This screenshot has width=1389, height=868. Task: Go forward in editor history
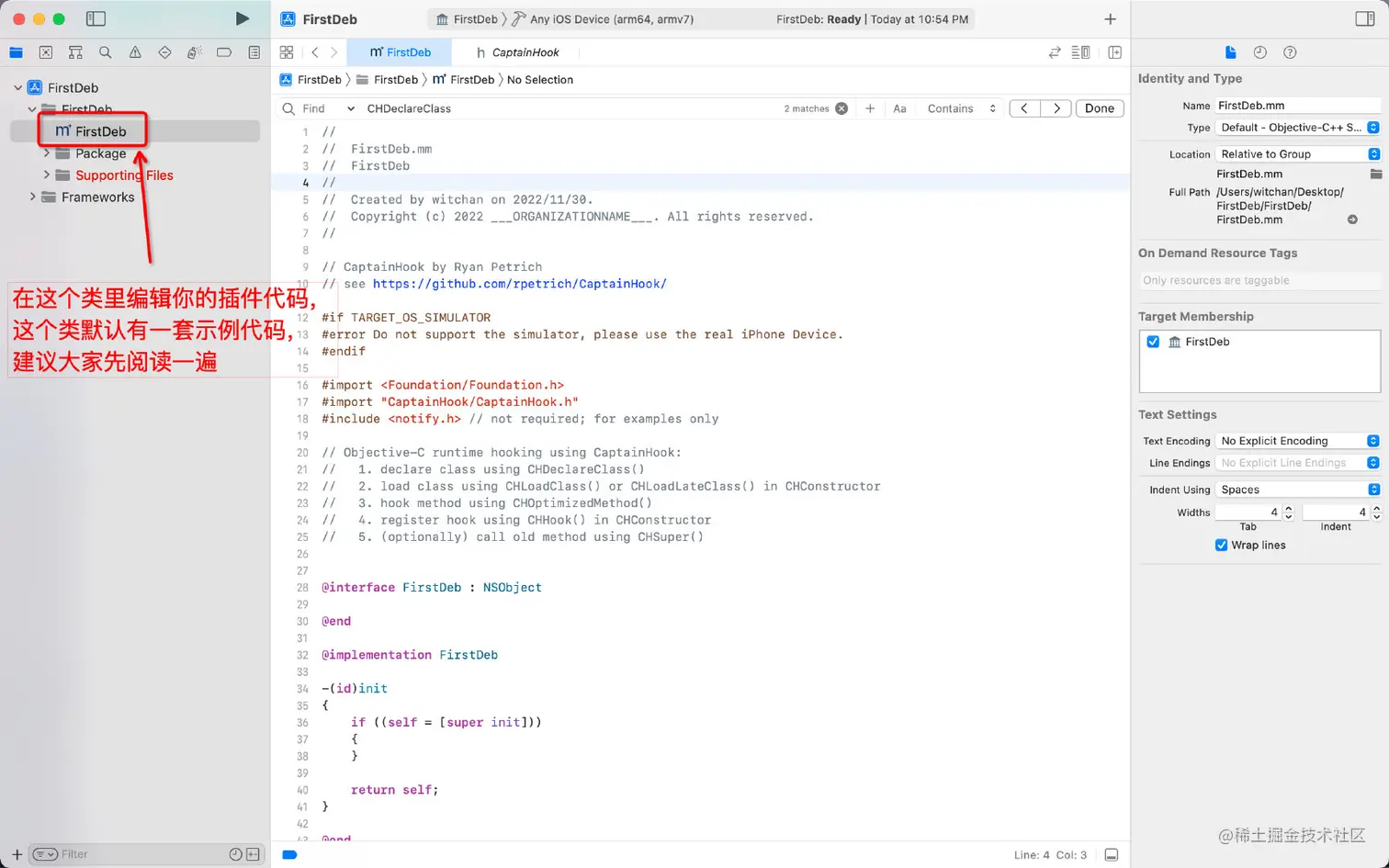(x=334, y=52)
